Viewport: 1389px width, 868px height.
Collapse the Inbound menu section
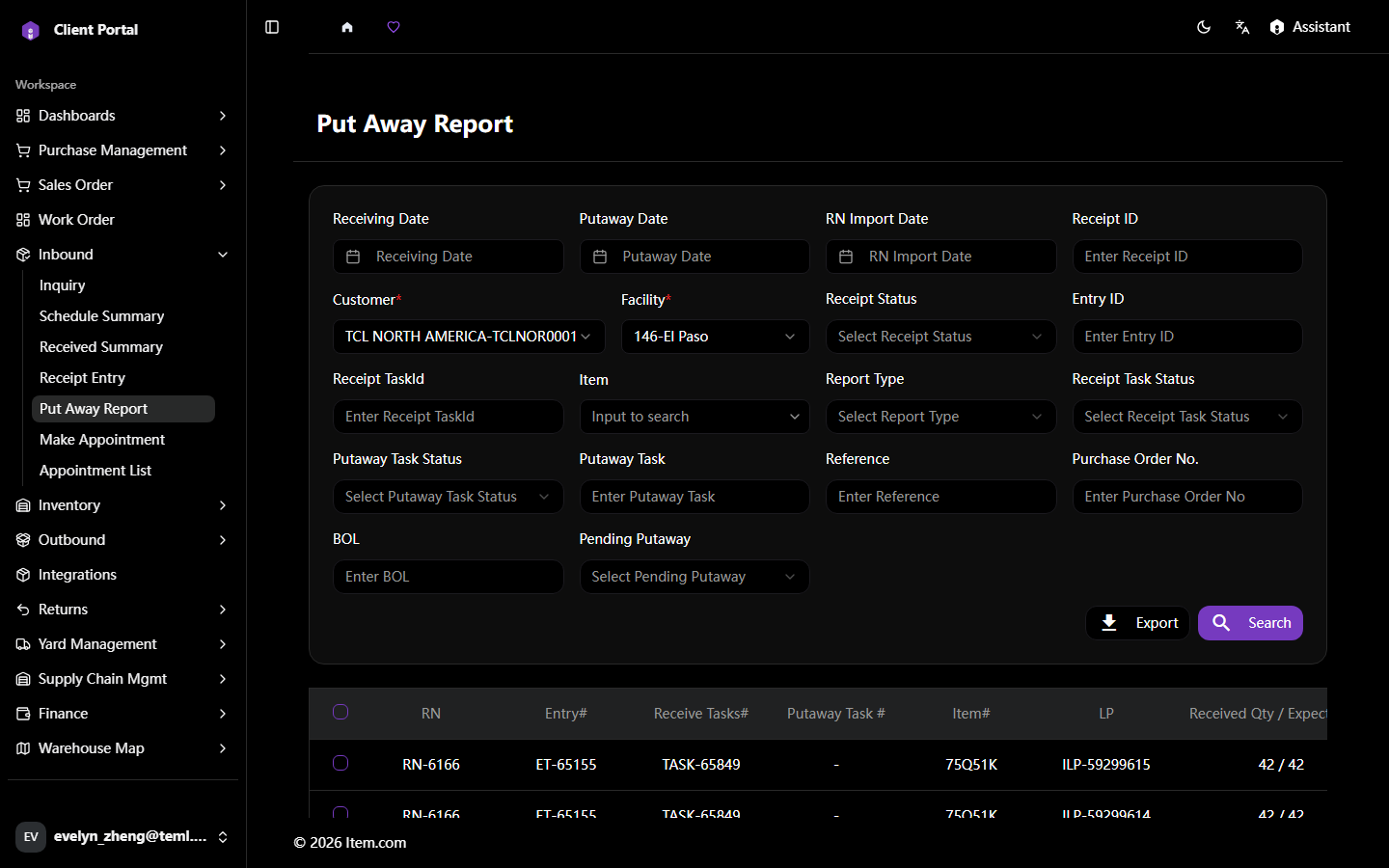click(x=123, y=255)
